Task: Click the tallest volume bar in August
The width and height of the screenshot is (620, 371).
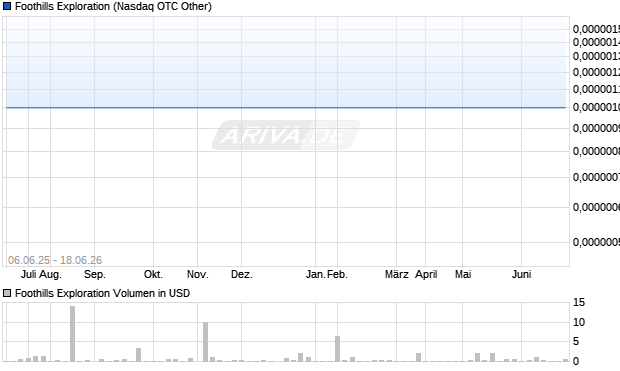Action: (x=72, y=333)
